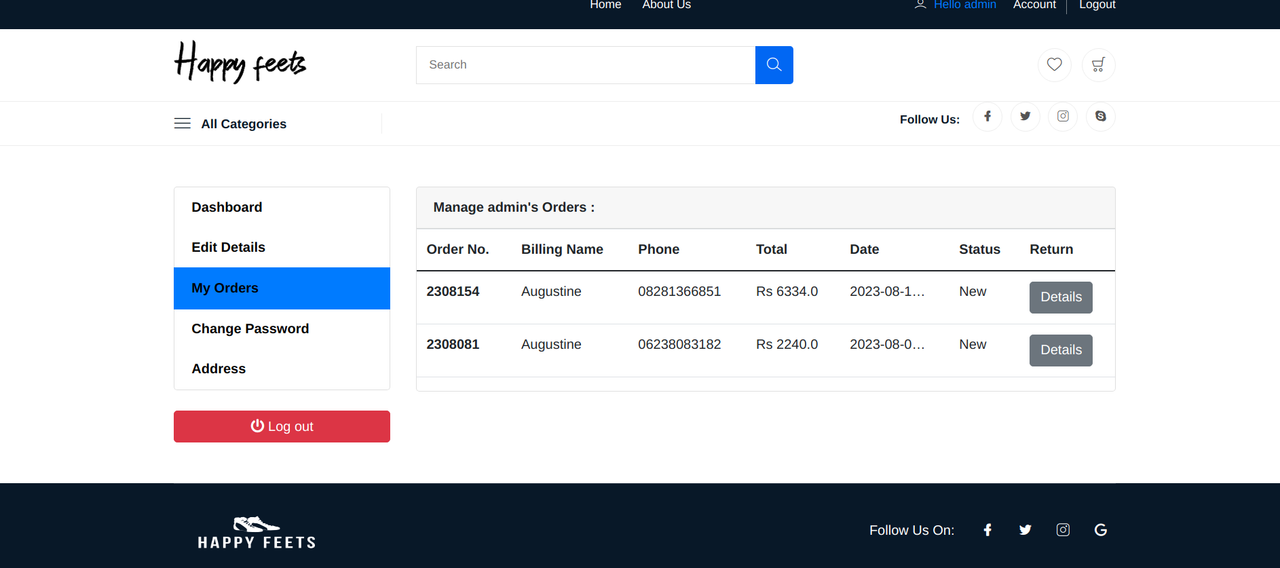The height and width of the screenshot is (568, 1280).
Task: Visit Twitter from the Follow Us row
Action: point(1025,117)
